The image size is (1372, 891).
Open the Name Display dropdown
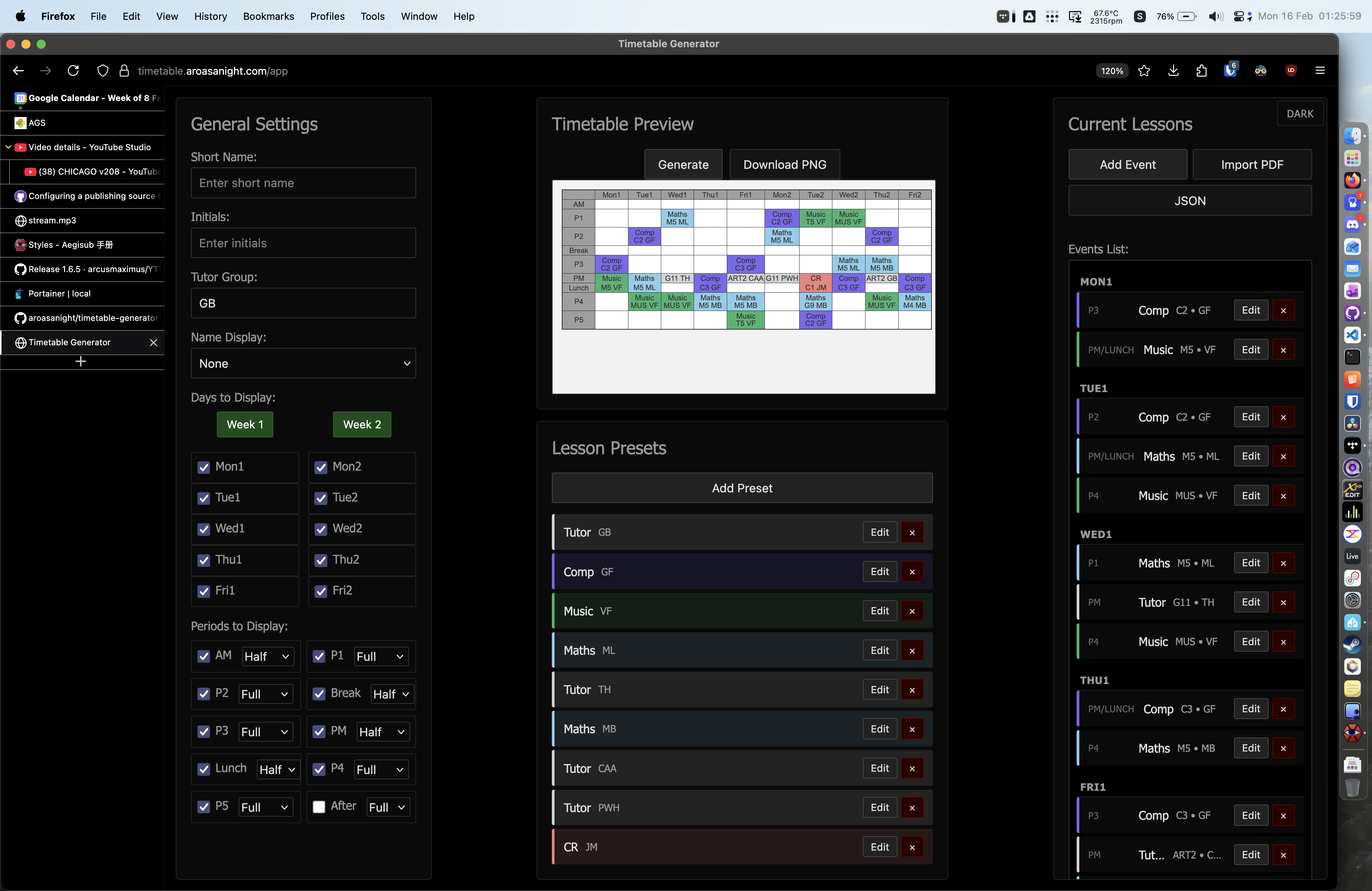pos(303,364)
